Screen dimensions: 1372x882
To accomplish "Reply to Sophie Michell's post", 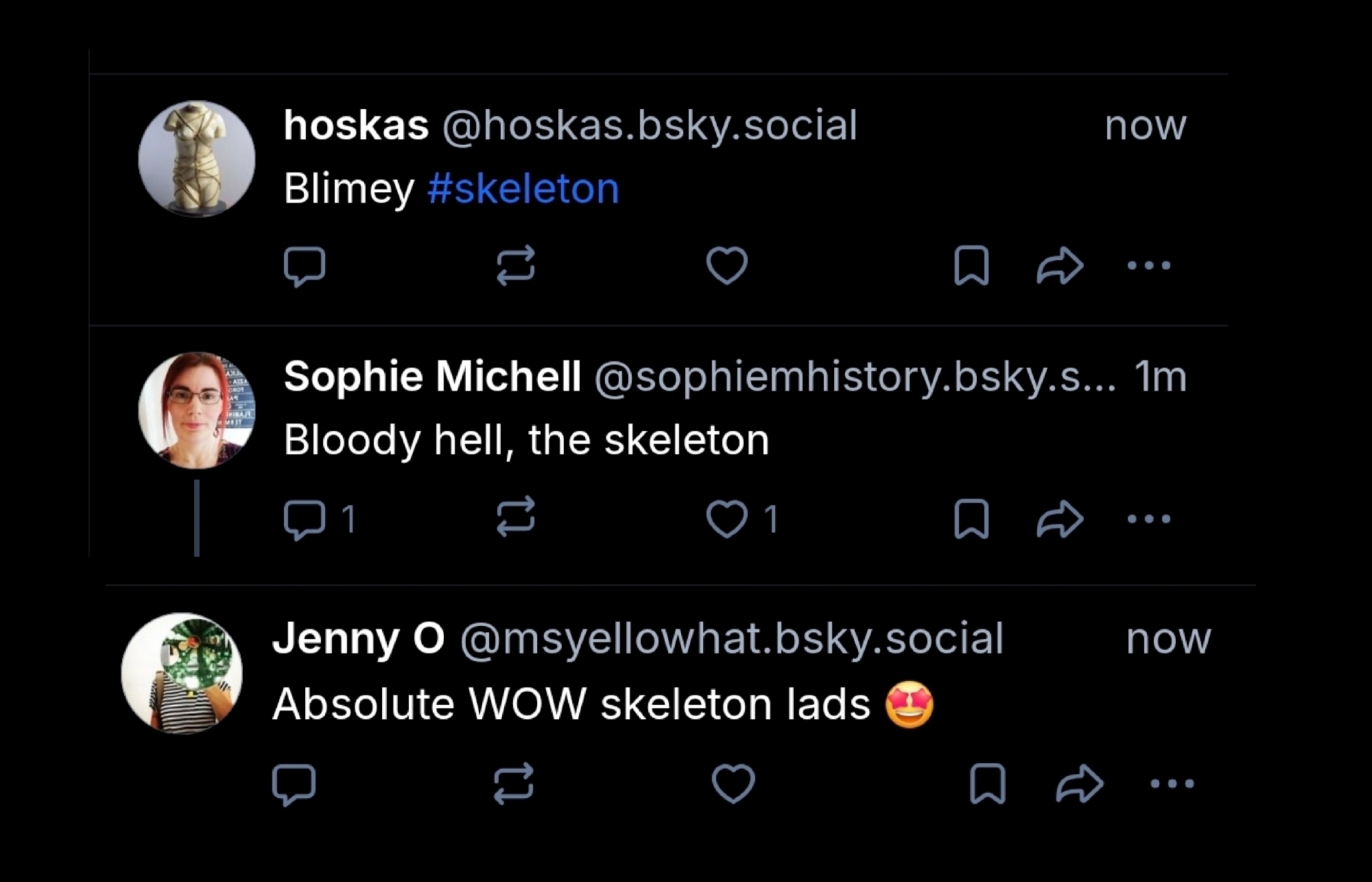I will click(x=305, y=519).
